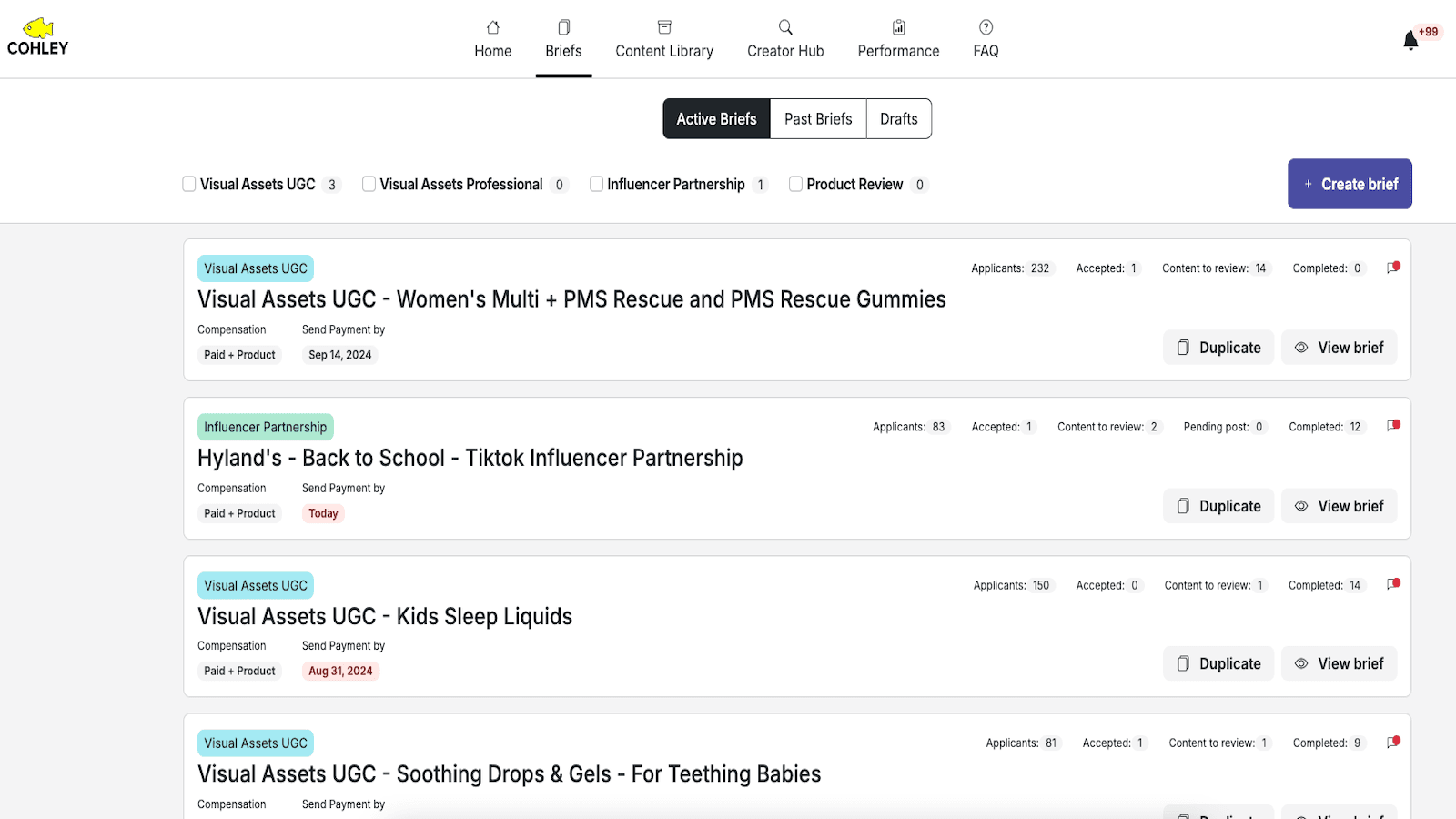This screenshot has width=1456, height=819.
Task: Enable the Visual Assets UGC filter checkbox
Action: pyautogui.click(x=188, y=184)
